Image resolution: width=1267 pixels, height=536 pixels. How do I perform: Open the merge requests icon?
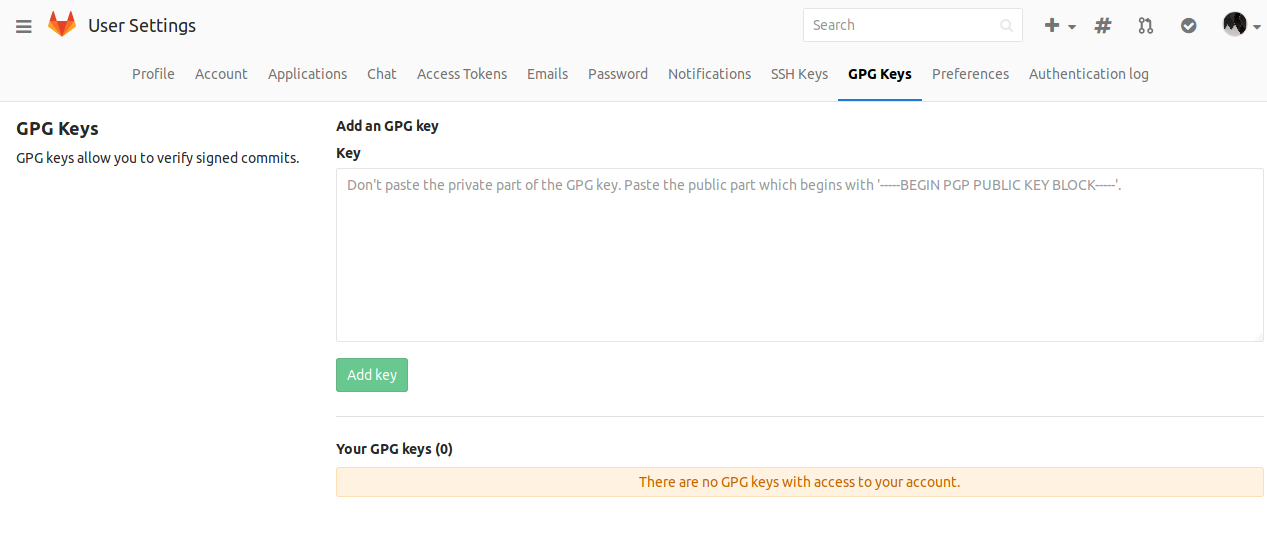coord(1145,26)
